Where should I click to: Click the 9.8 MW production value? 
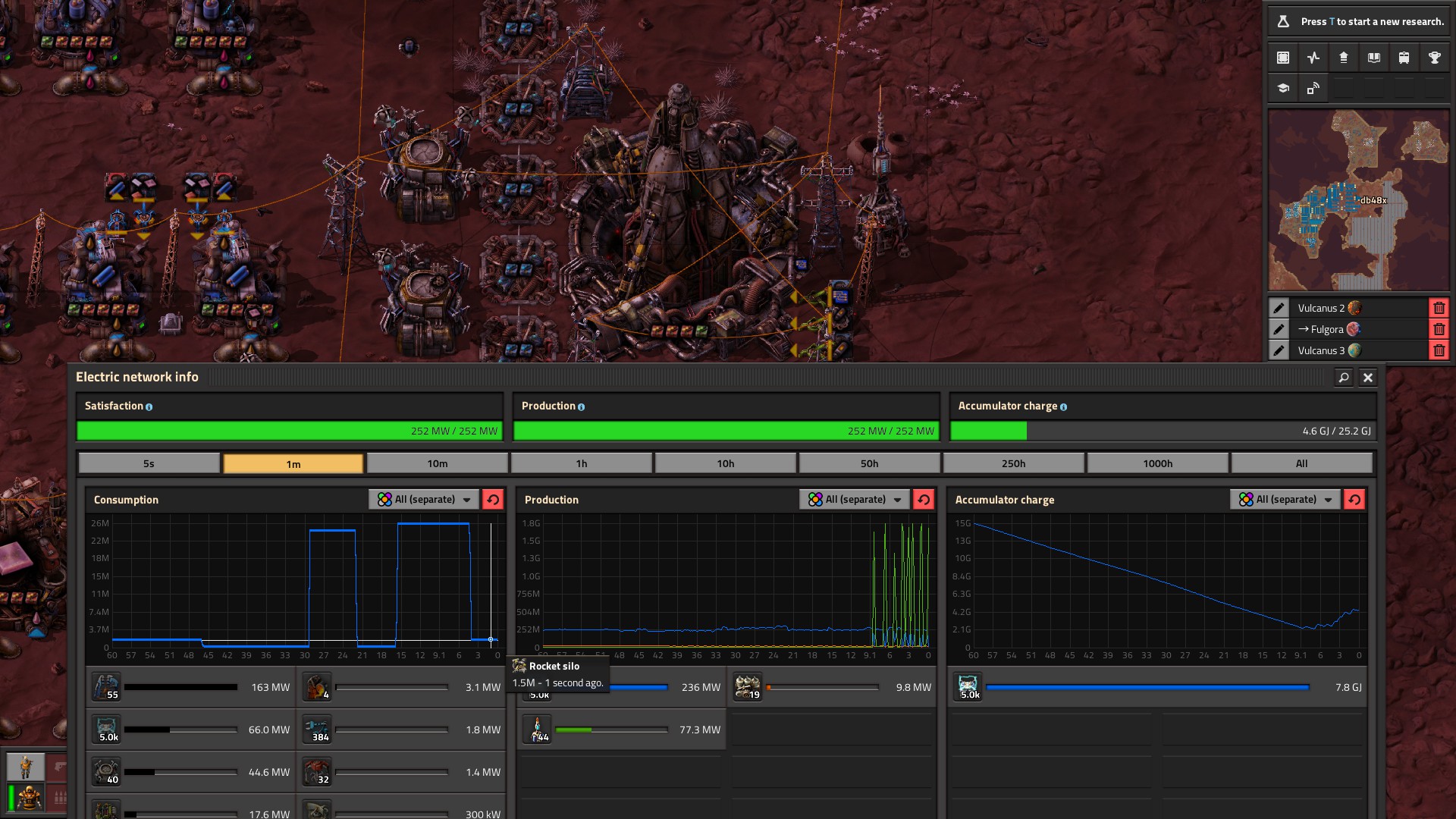(913, 687)
